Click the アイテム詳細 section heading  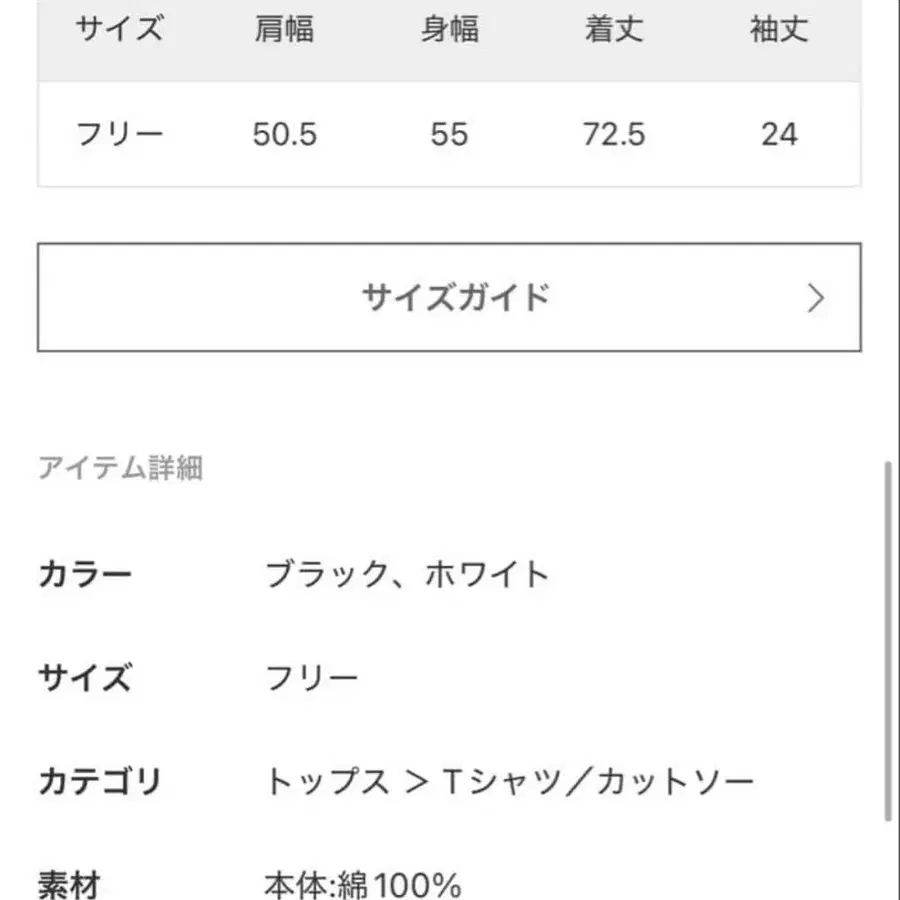[120, 468]
